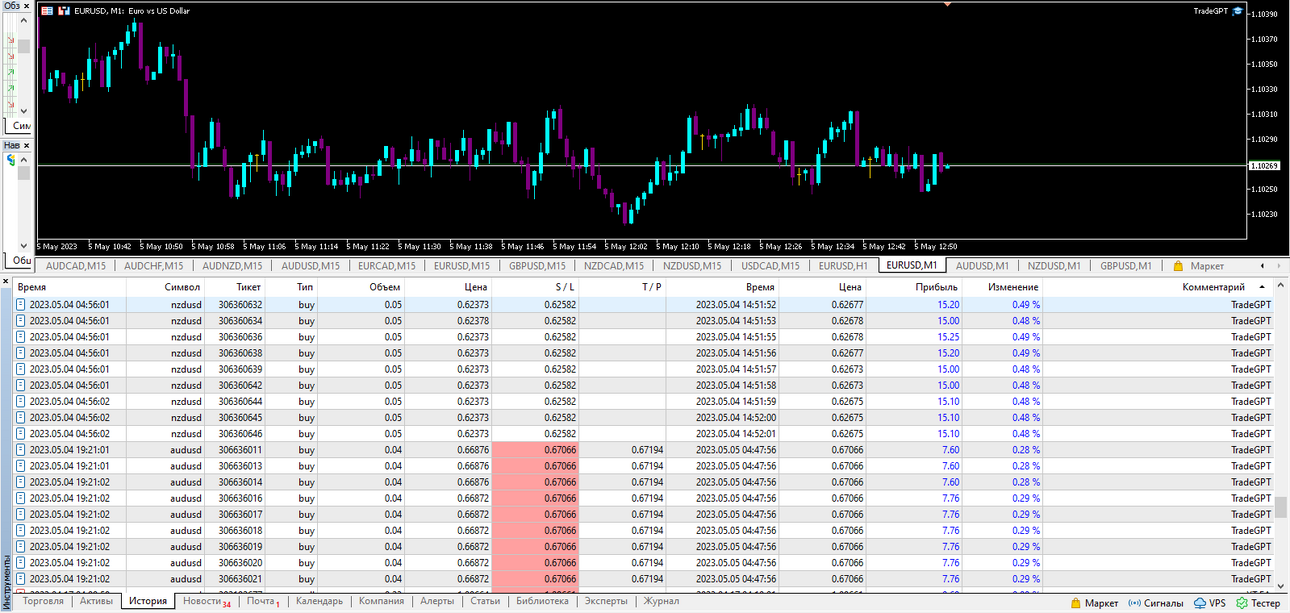Viewport: 1290px width, 613px height.
Task: Switch to the Эксперты tab
Action: [x=606, y=602]
